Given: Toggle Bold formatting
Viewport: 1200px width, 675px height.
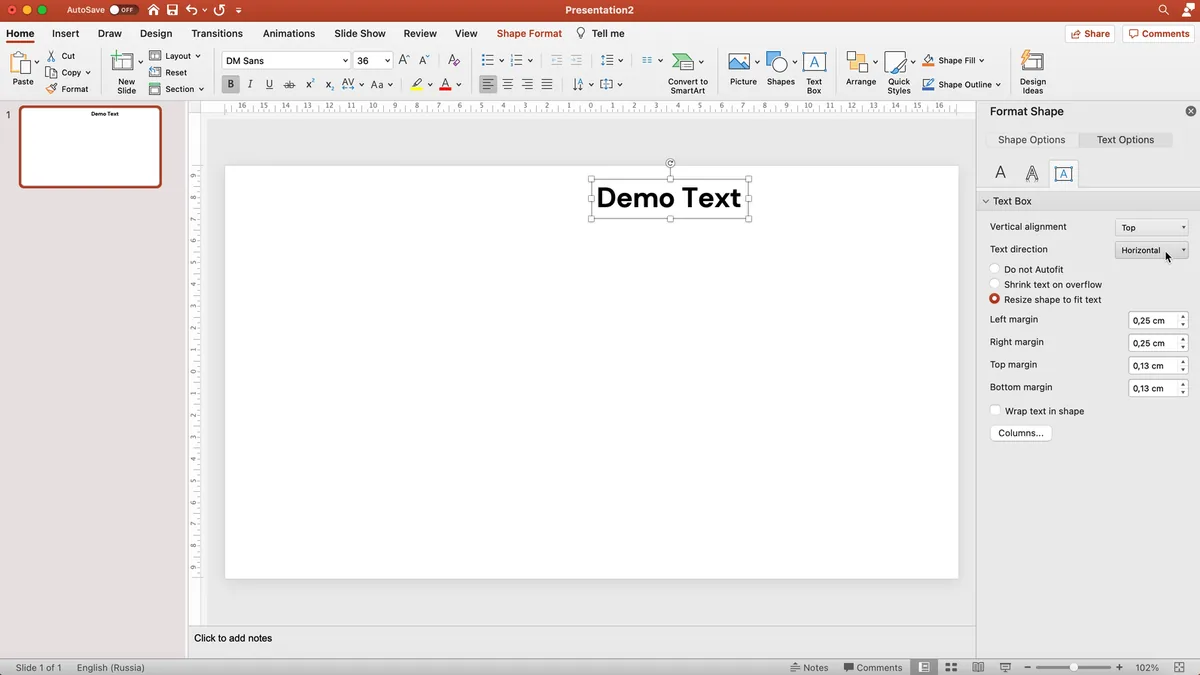Looking at the screenshot, I should tap(230, 85).
